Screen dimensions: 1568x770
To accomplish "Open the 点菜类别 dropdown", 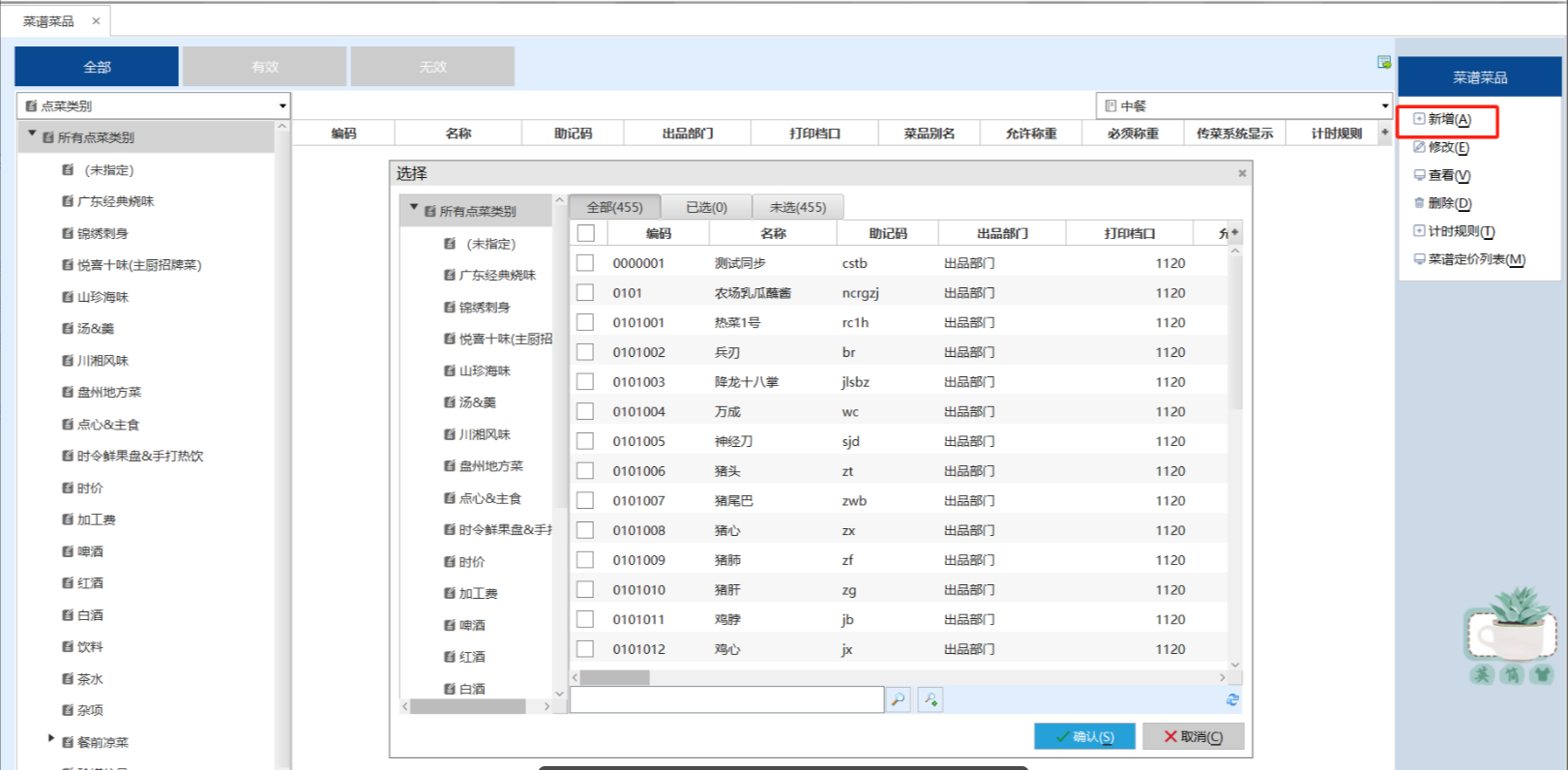I will (x=281, y=105).
